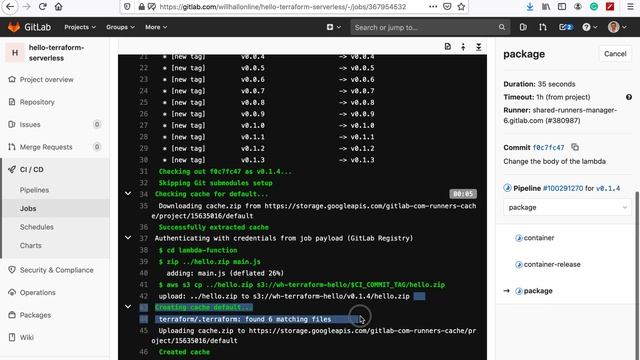Open Schedules under CI / CD

[37, 227]
